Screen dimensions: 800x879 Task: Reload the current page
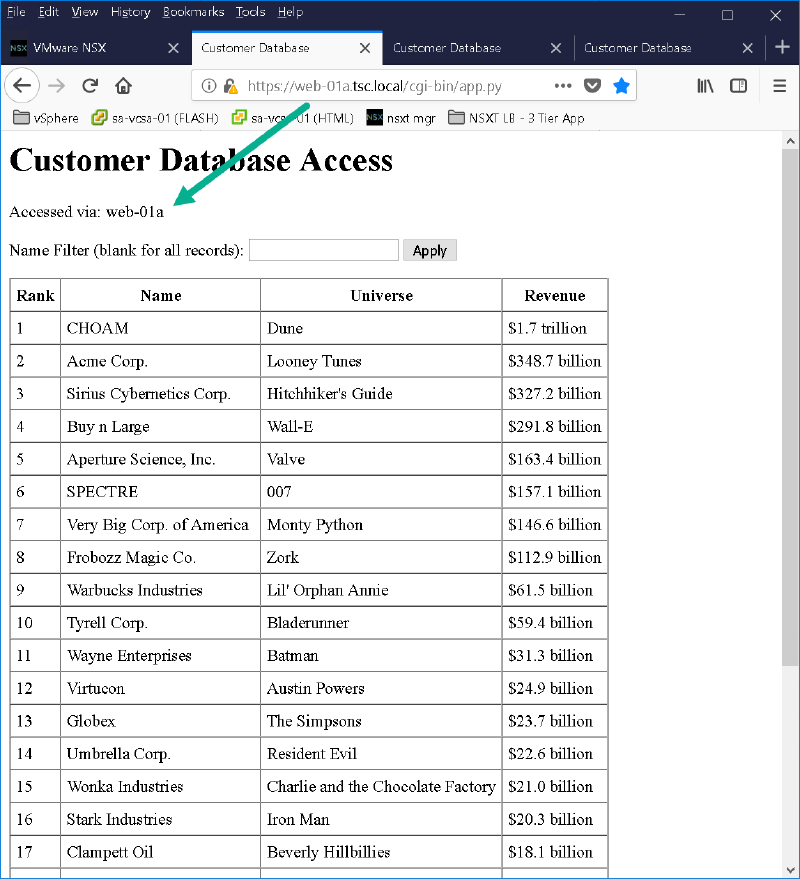point(89,86)
